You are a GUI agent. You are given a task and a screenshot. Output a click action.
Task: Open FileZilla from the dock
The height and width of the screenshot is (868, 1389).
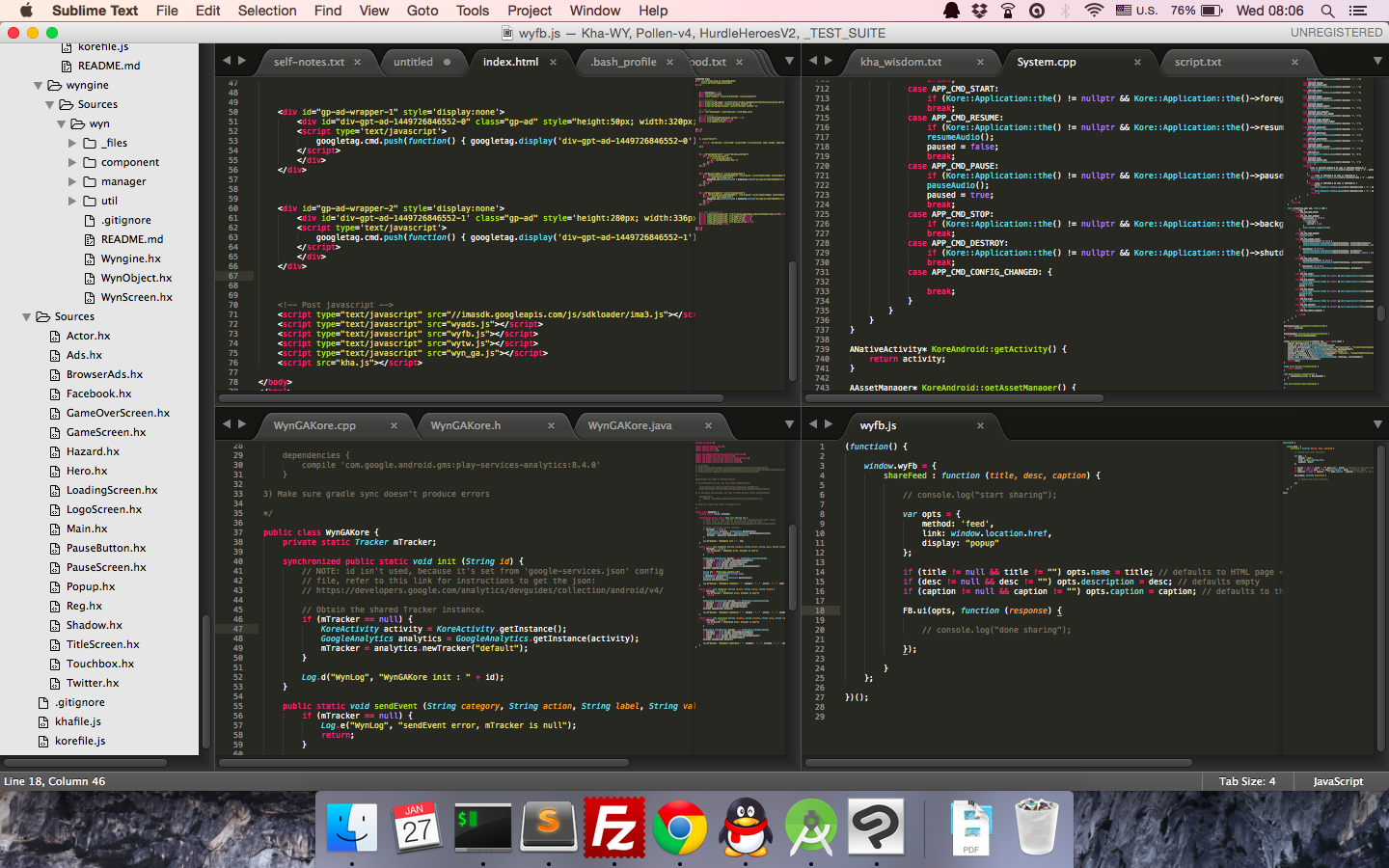(x=614, y=827)
